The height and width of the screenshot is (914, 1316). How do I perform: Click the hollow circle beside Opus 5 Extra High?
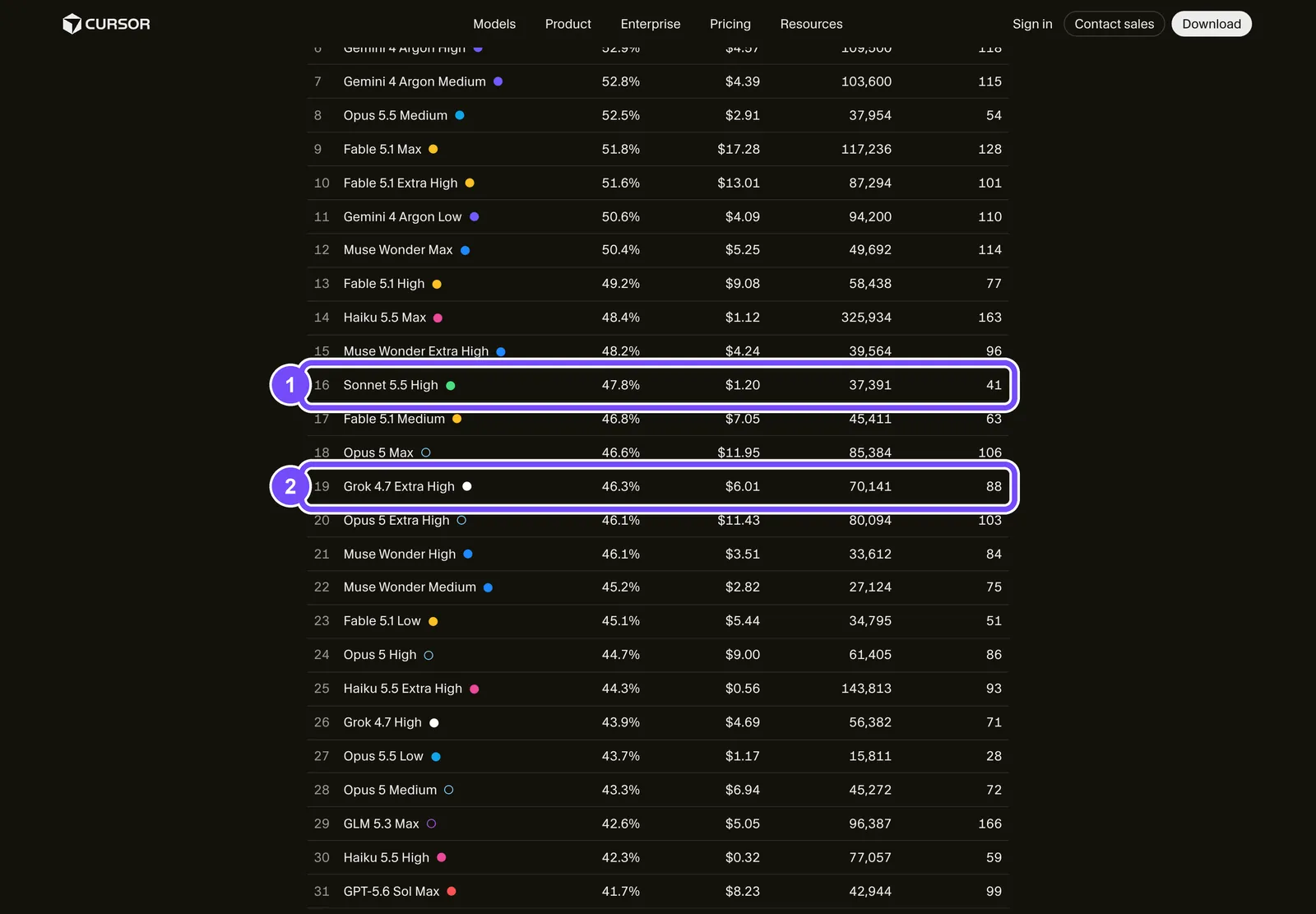click(x=461, y=520)
